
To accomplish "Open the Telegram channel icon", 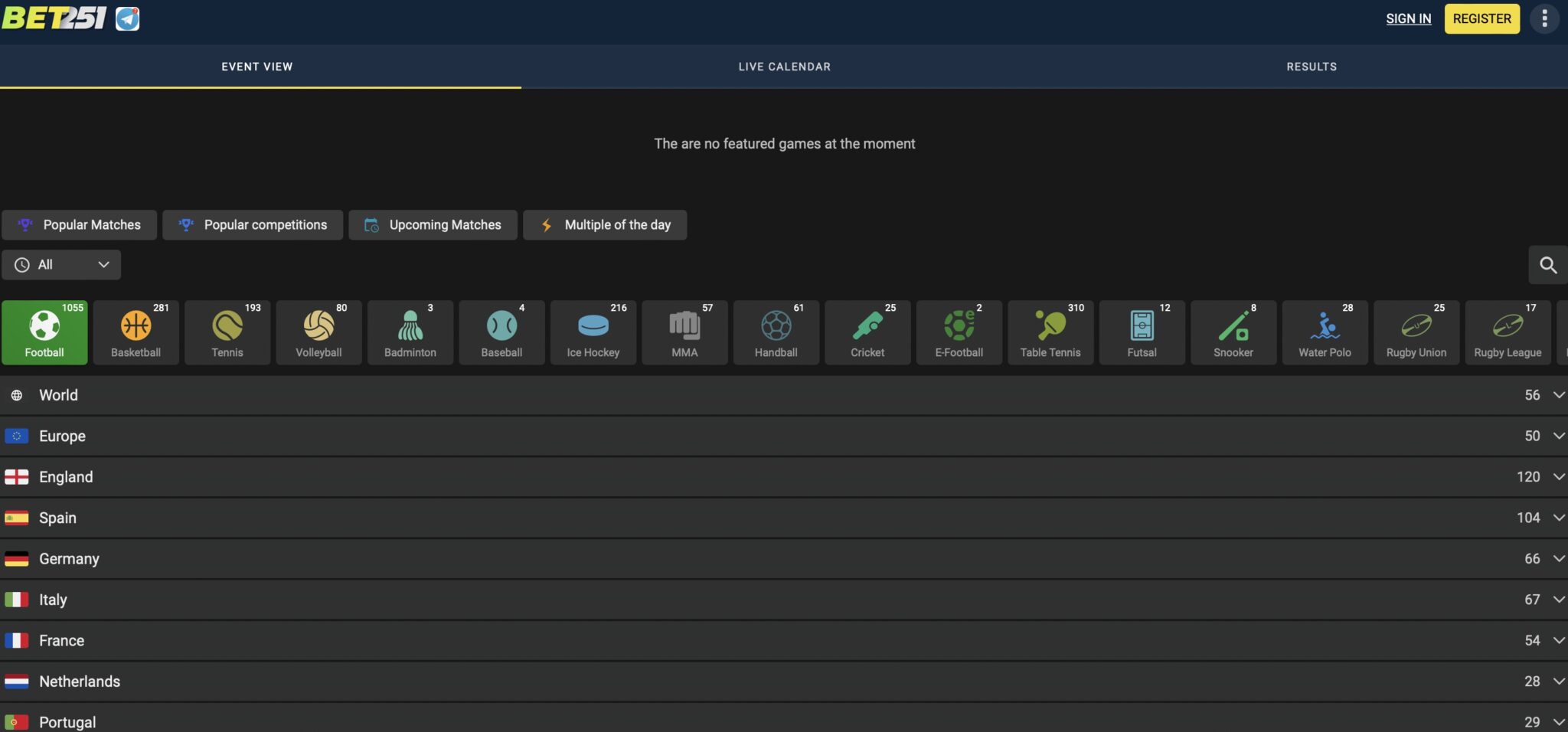I will click(x=127, y=18).
